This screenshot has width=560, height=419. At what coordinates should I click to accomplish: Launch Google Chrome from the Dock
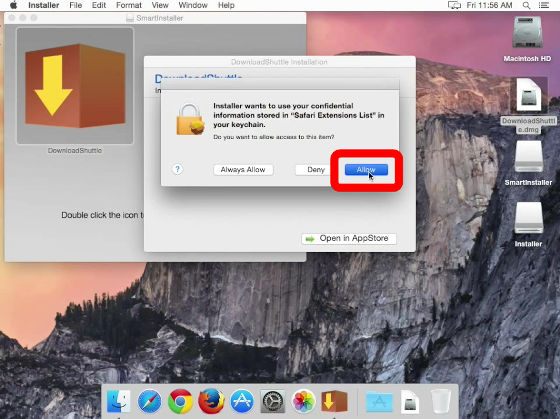tap(180, 401)
